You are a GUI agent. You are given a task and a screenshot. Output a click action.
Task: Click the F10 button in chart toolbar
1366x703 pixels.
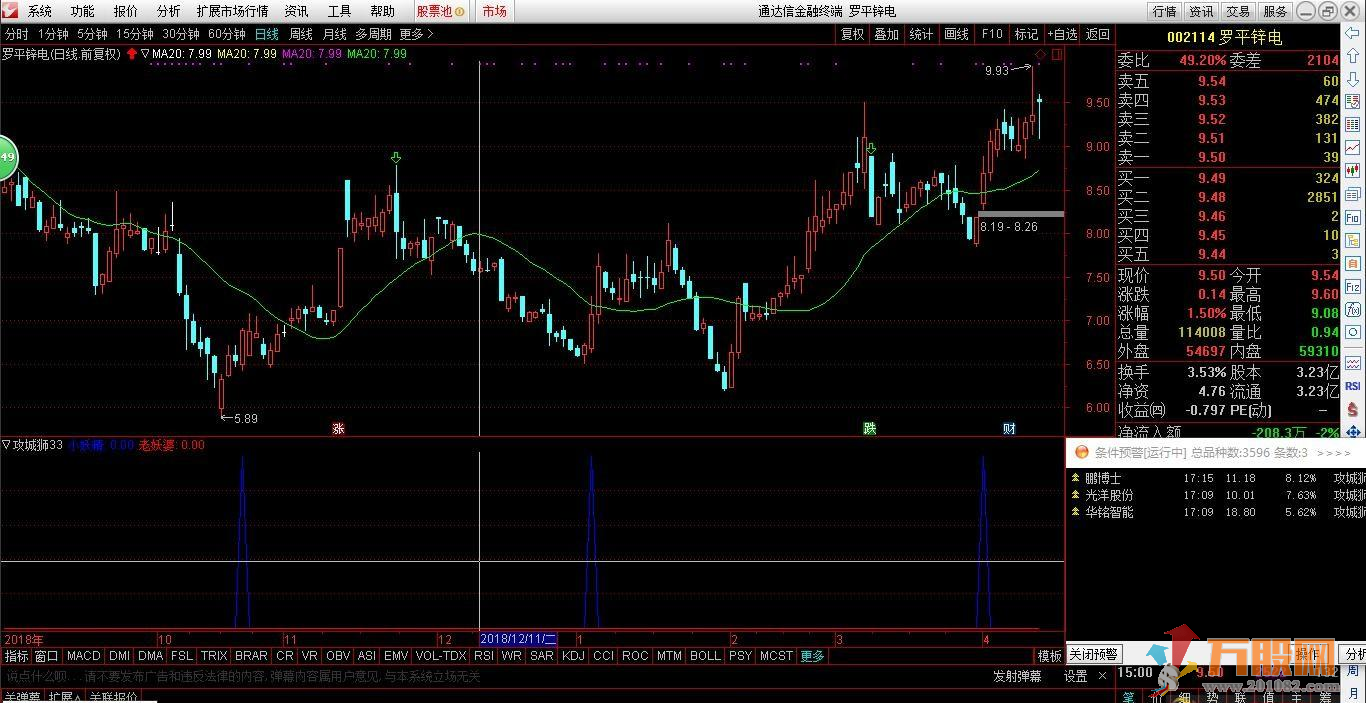tap(992, 34)
